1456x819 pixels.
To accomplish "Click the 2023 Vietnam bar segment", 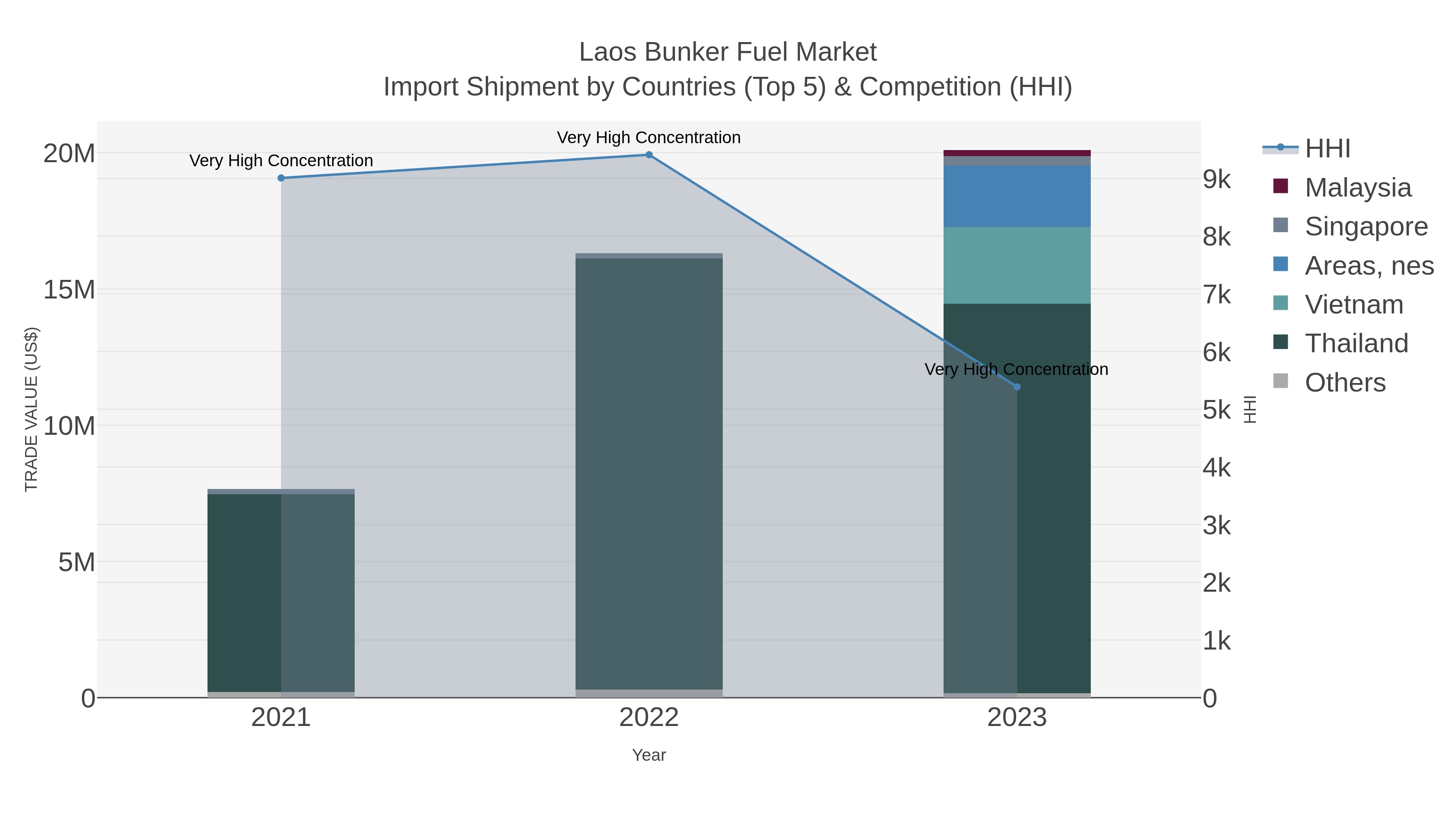I will (1017, 265).
